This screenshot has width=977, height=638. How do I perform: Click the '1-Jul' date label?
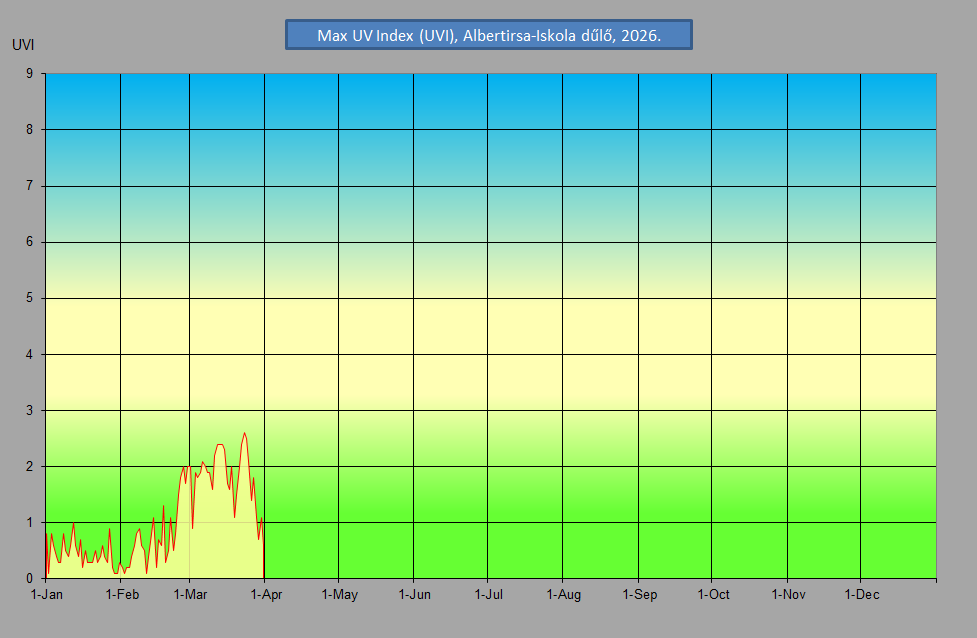click(487, 595)
